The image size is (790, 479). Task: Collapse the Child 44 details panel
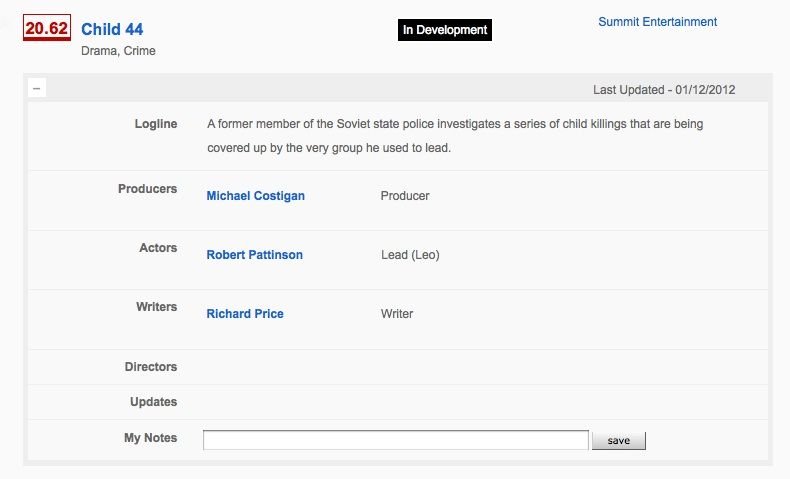pyautogui.click(x=37, y=89)
